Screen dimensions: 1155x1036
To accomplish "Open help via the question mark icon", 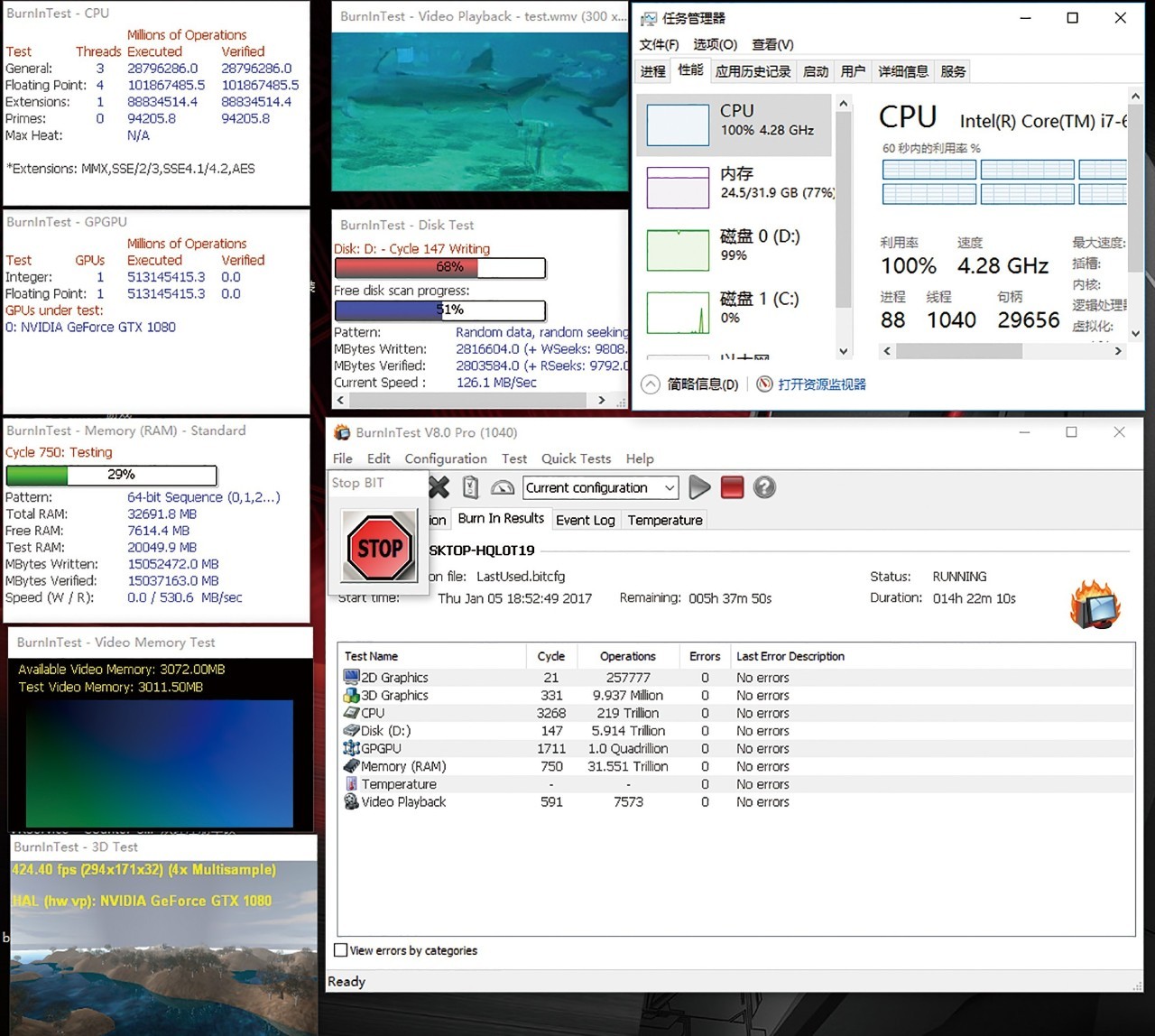I will tap(764, 488).
